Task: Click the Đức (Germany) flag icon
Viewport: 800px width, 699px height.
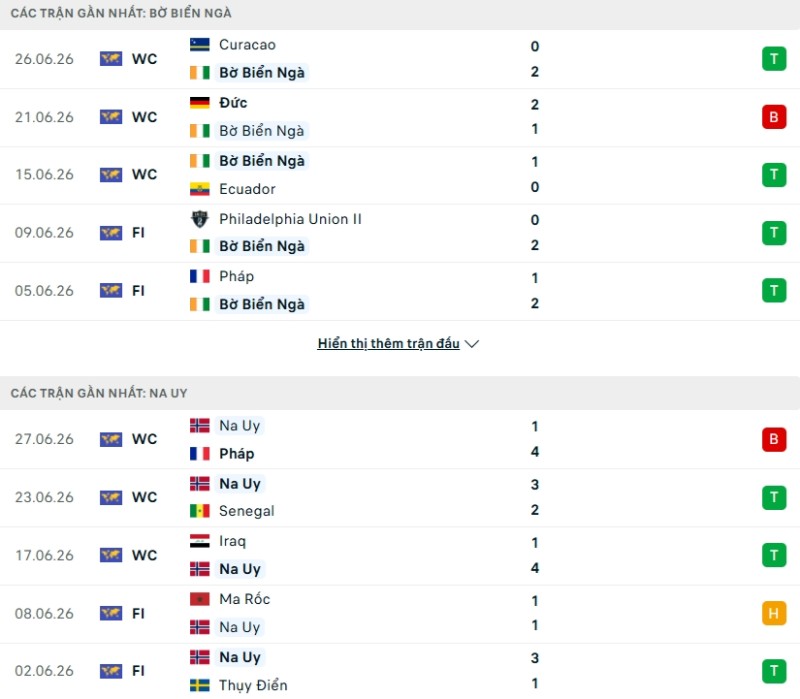Action: pyautogui.click(x=199, y=103)
